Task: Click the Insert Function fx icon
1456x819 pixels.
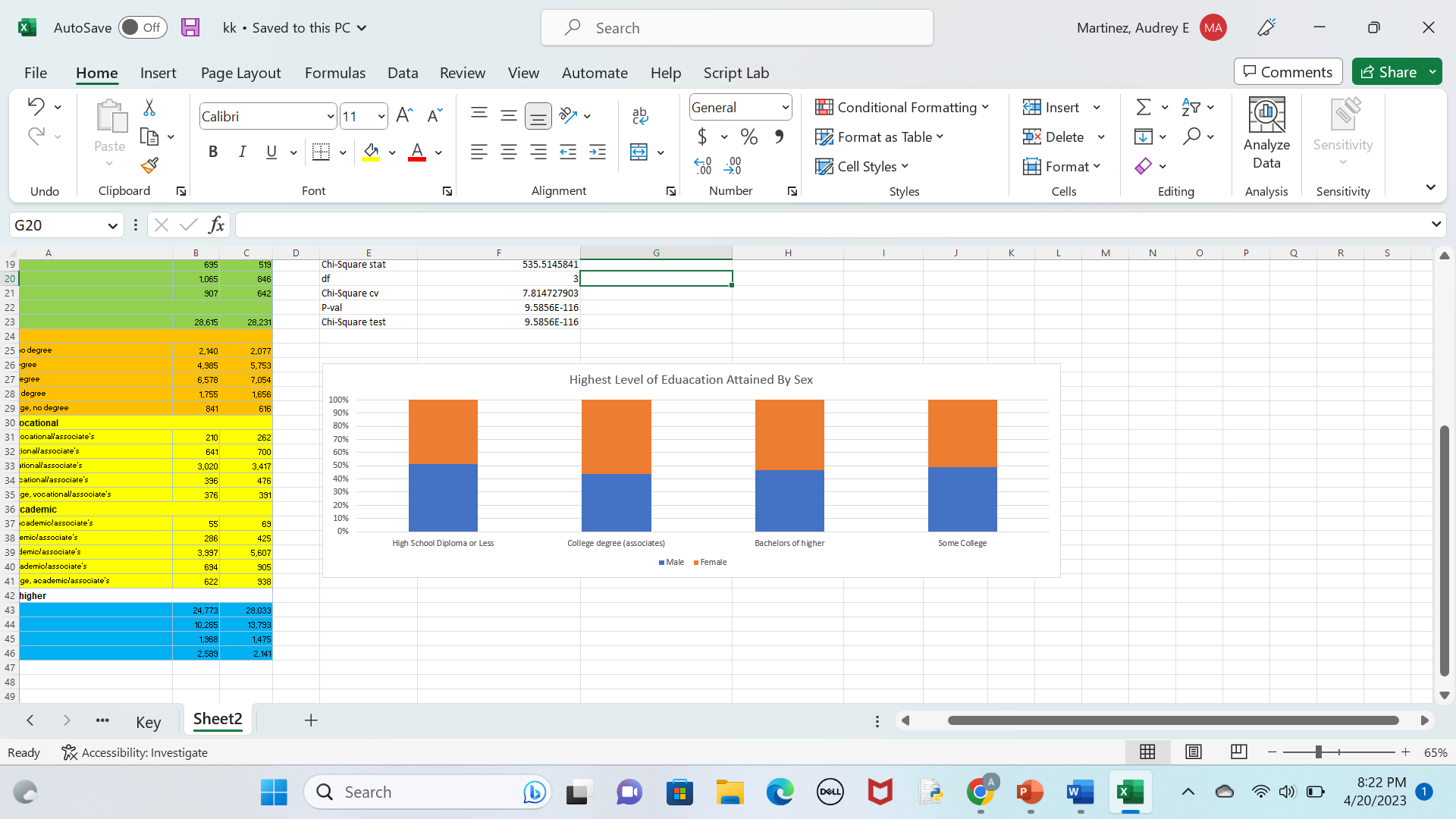Action: (x=216, y=225)
